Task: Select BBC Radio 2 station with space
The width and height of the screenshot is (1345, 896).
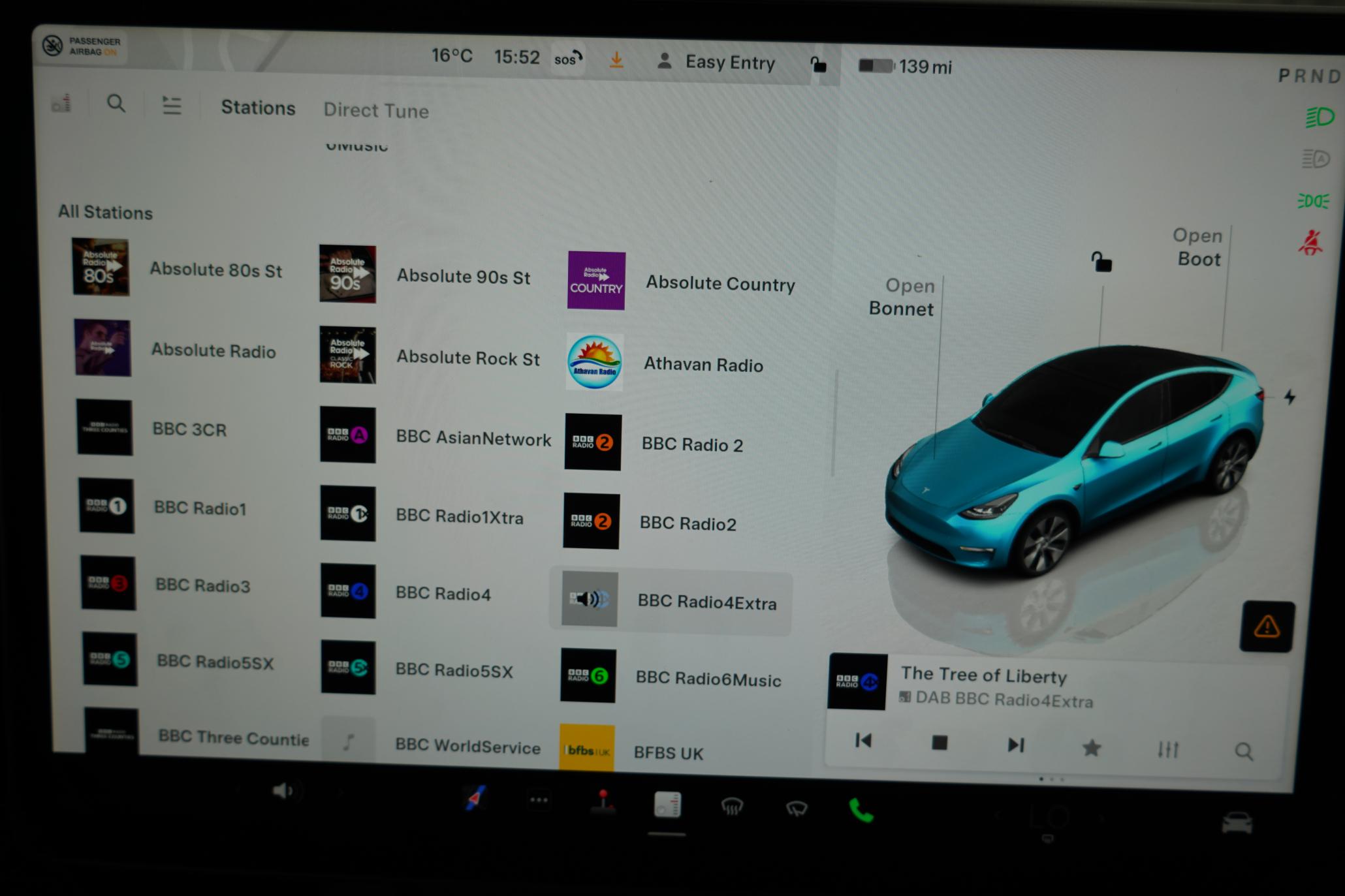Action: (x=654, y=443)
